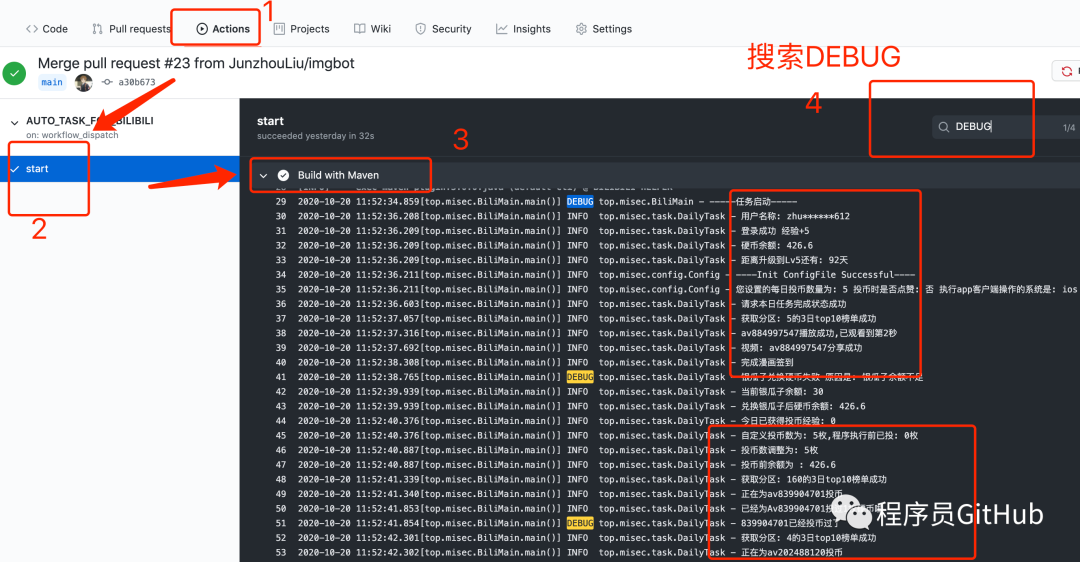Click the Wiki book icon
The height and width of the screenshot is (562, 1080).
(x=360, y=29)
